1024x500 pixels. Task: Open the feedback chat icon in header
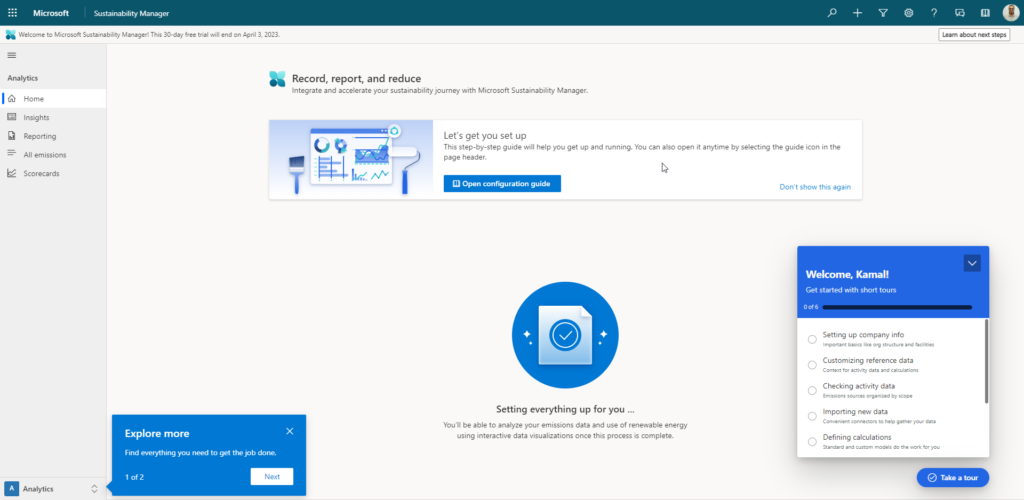pos(959,12)
